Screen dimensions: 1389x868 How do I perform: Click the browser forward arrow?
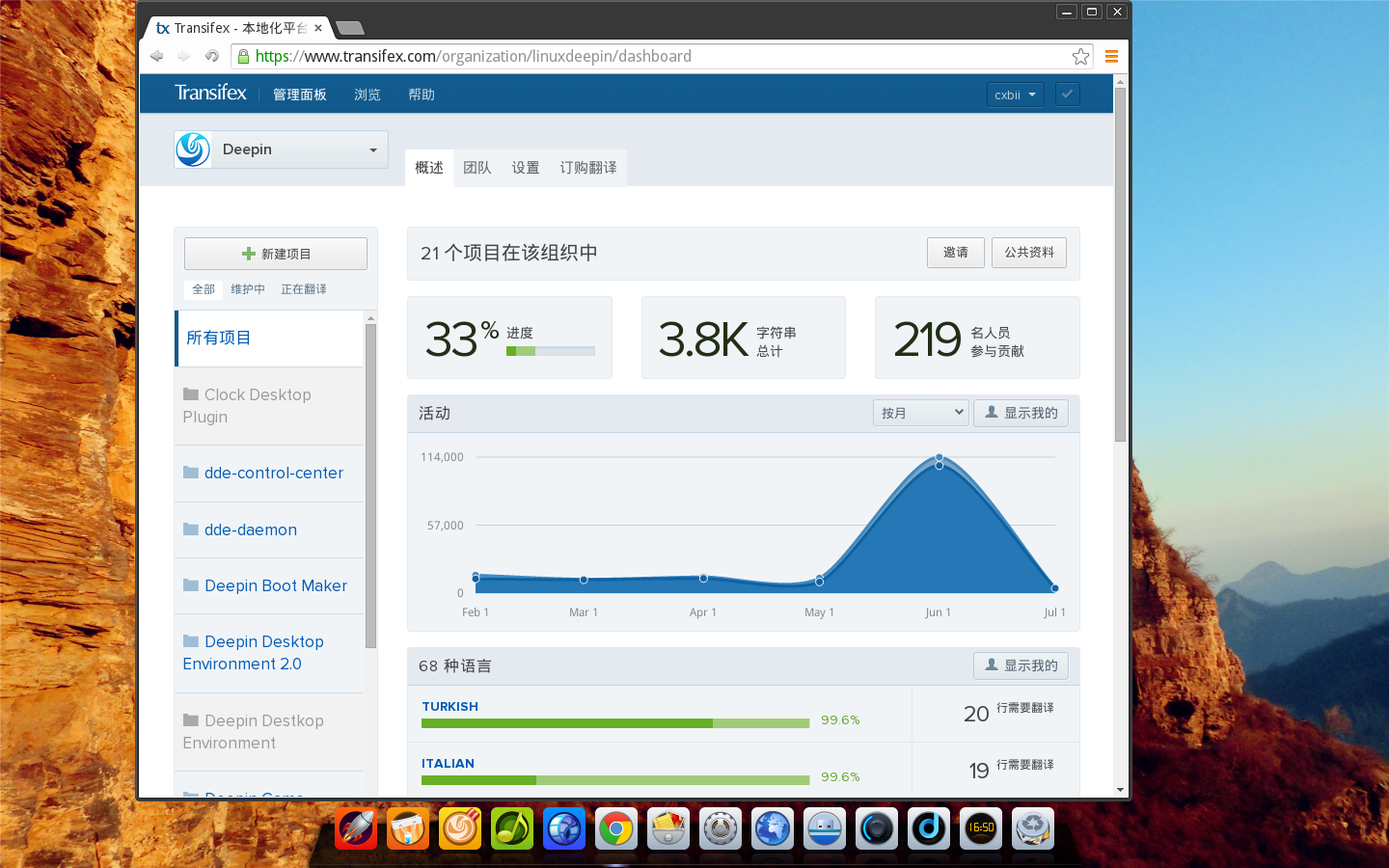click(x=183, y=56)
